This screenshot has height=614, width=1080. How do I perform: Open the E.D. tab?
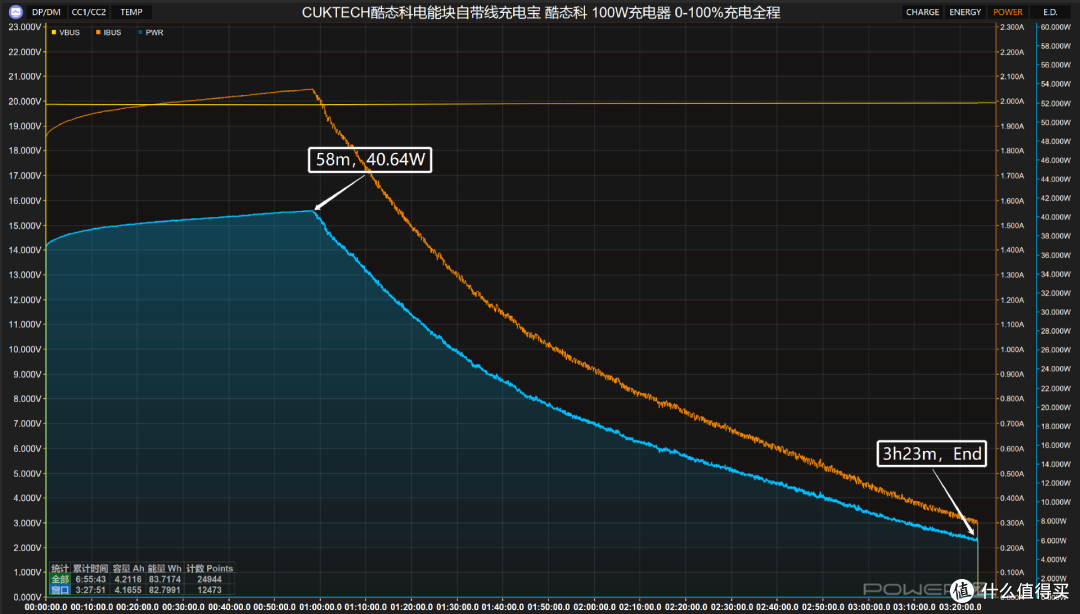click(x=1050, y=12)
